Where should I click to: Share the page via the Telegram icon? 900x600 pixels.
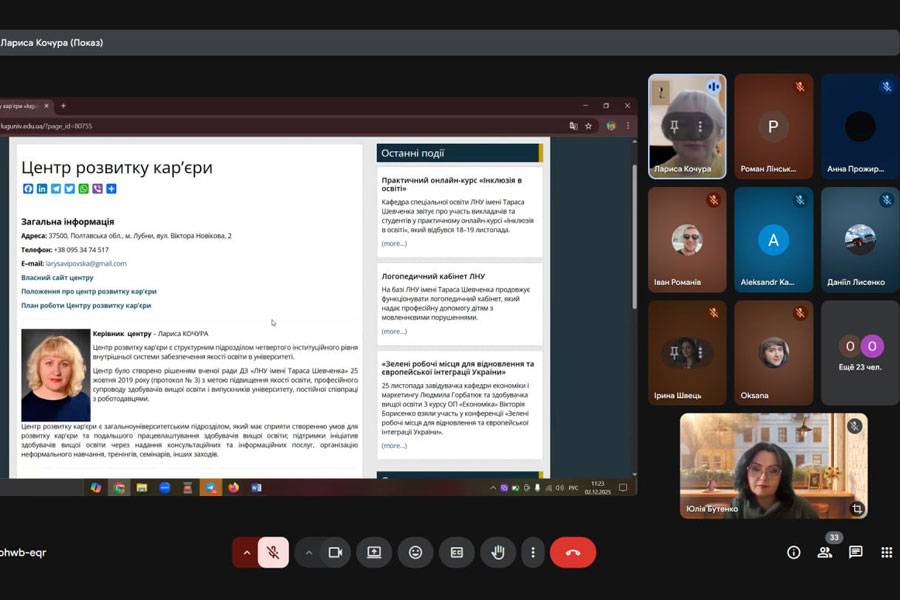click(56, 189)
